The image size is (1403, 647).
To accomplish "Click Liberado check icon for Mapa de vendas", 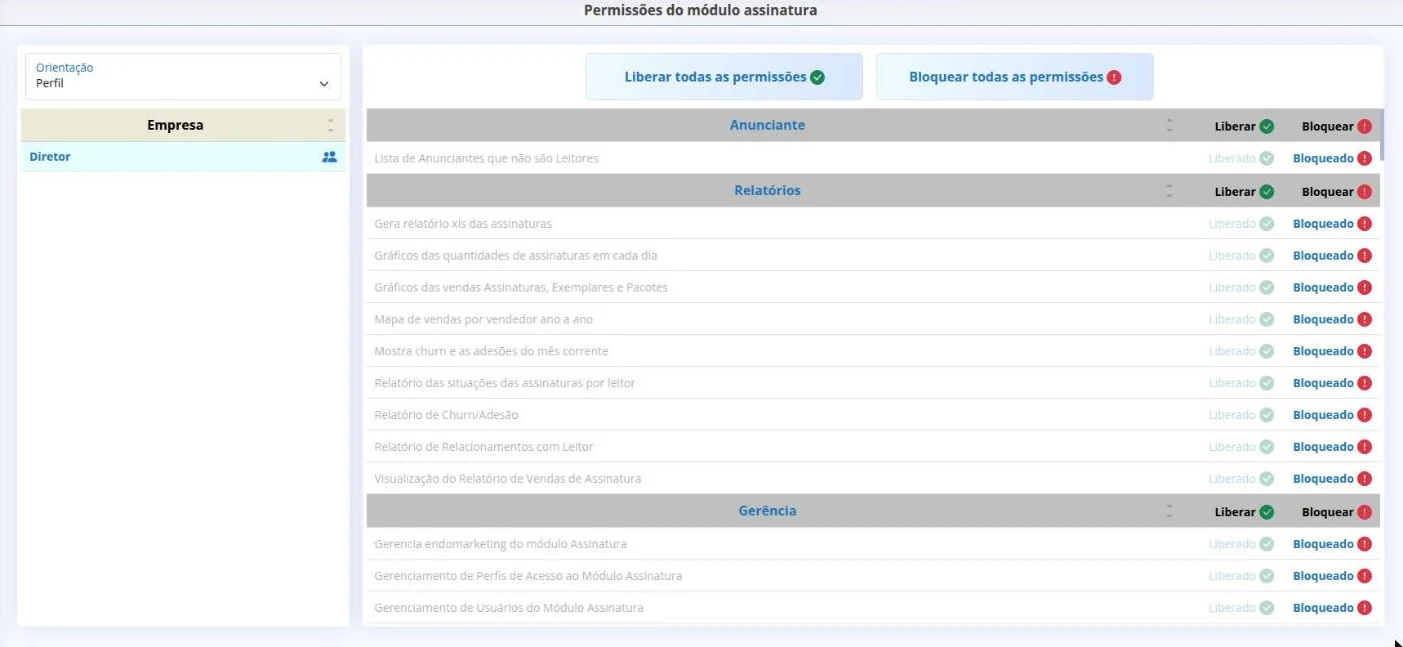I will click(x=1267, y=320).
